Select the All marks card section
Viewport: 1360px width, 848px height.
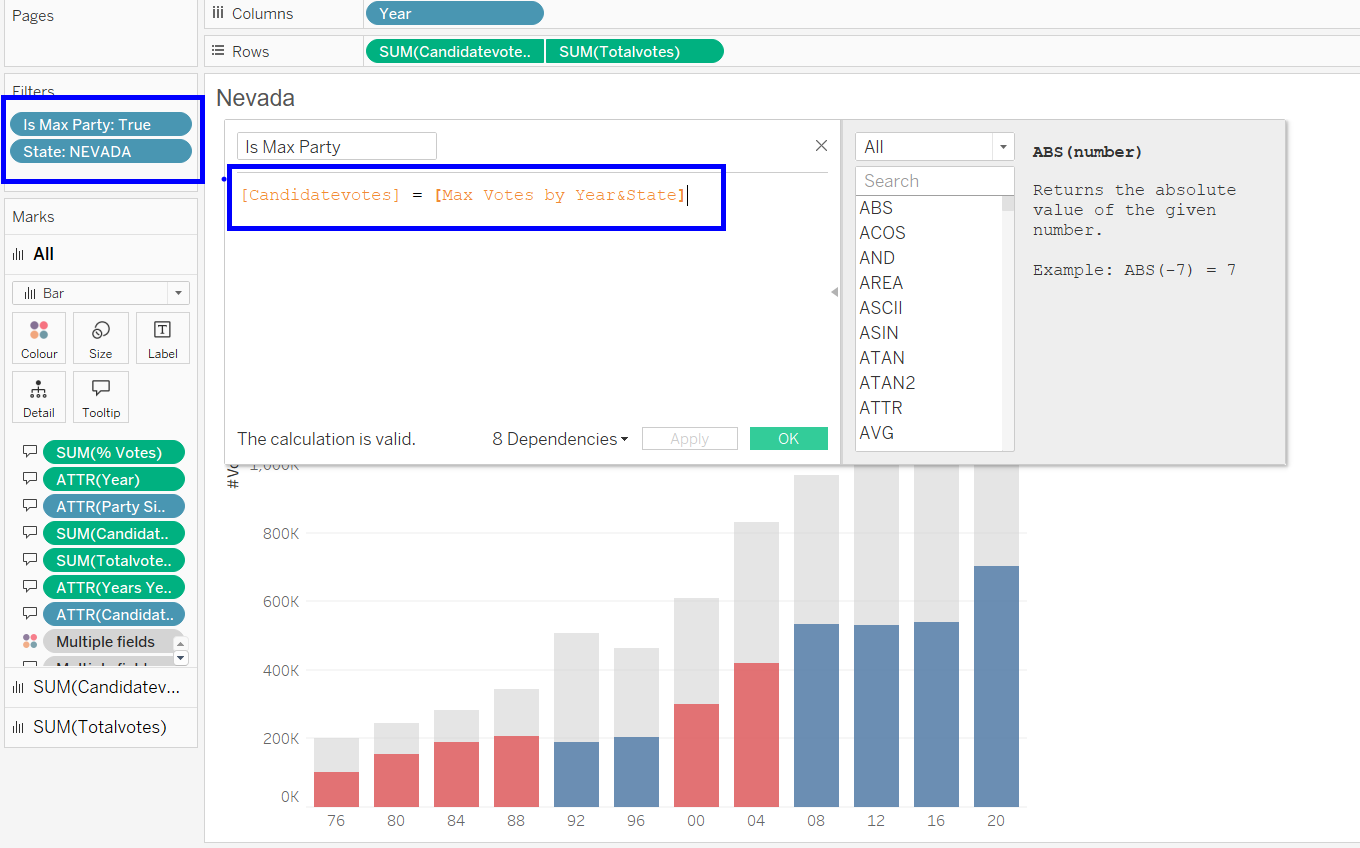[101, 254]
